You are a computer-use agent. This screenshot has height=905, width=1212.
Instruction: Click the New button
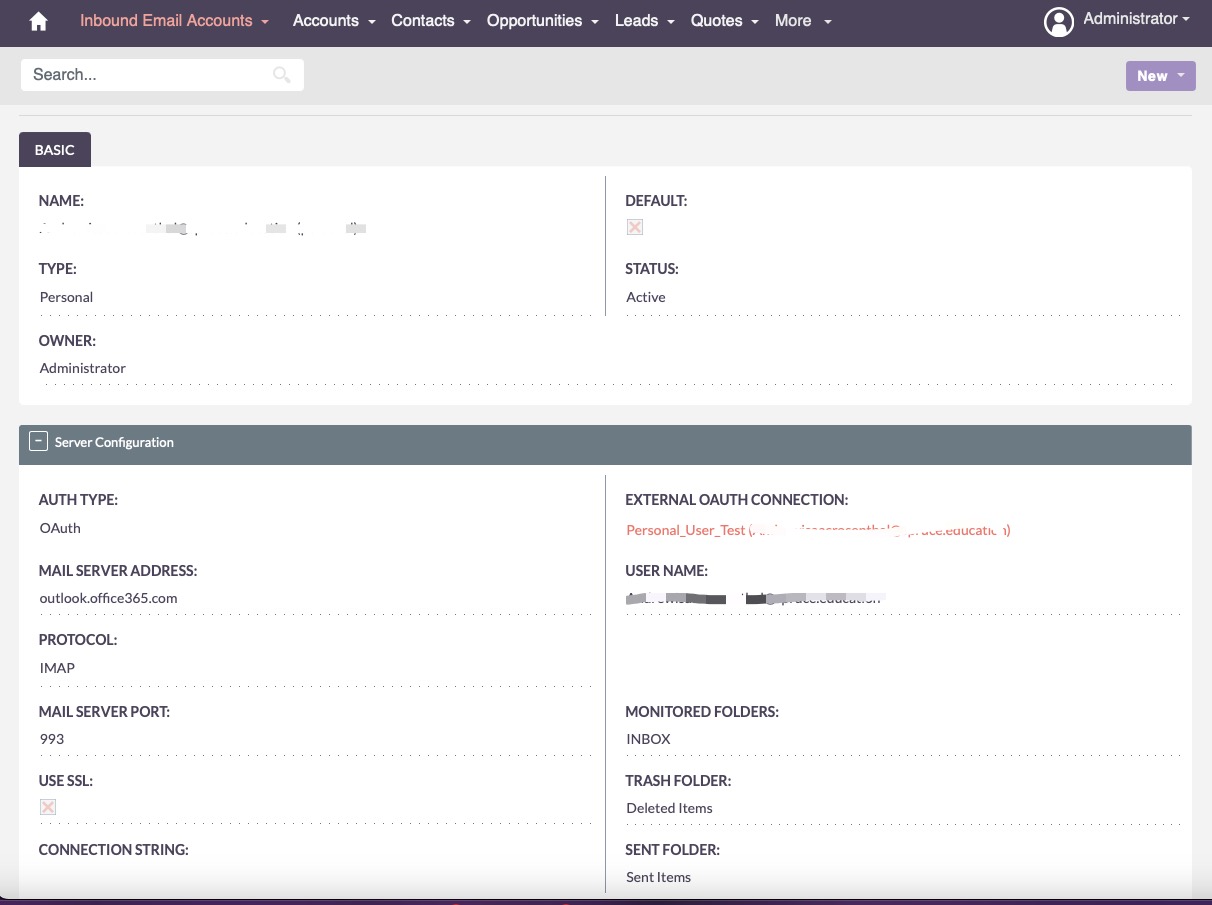coord(1160,76)
